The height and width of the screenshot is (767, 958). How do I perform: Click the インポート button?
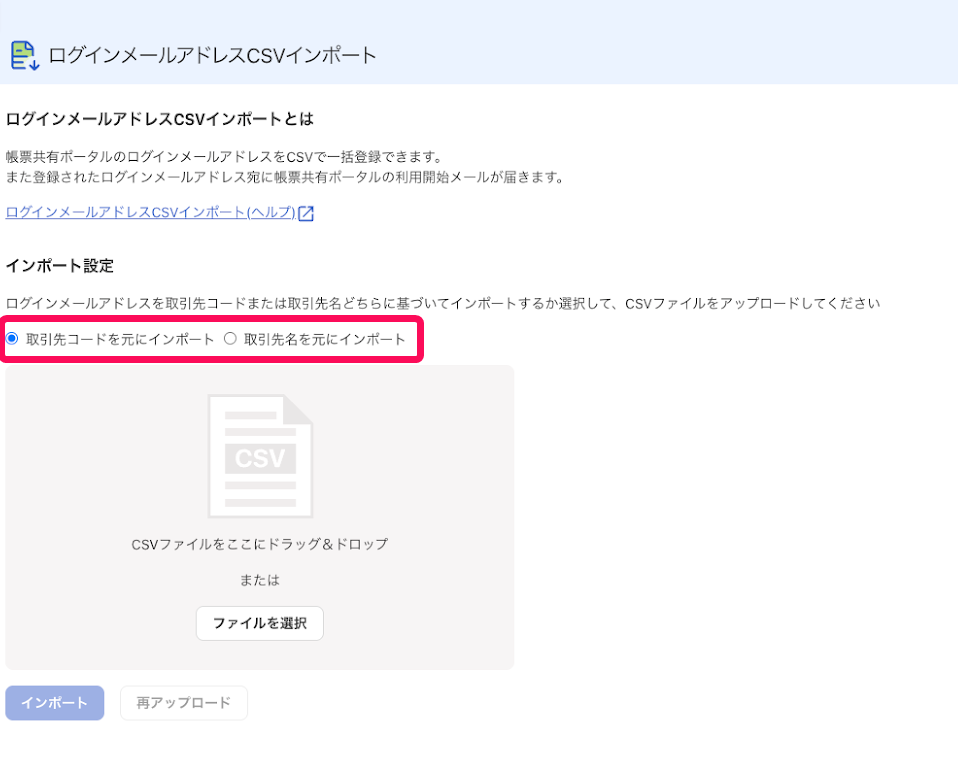(x=54, y=703)
